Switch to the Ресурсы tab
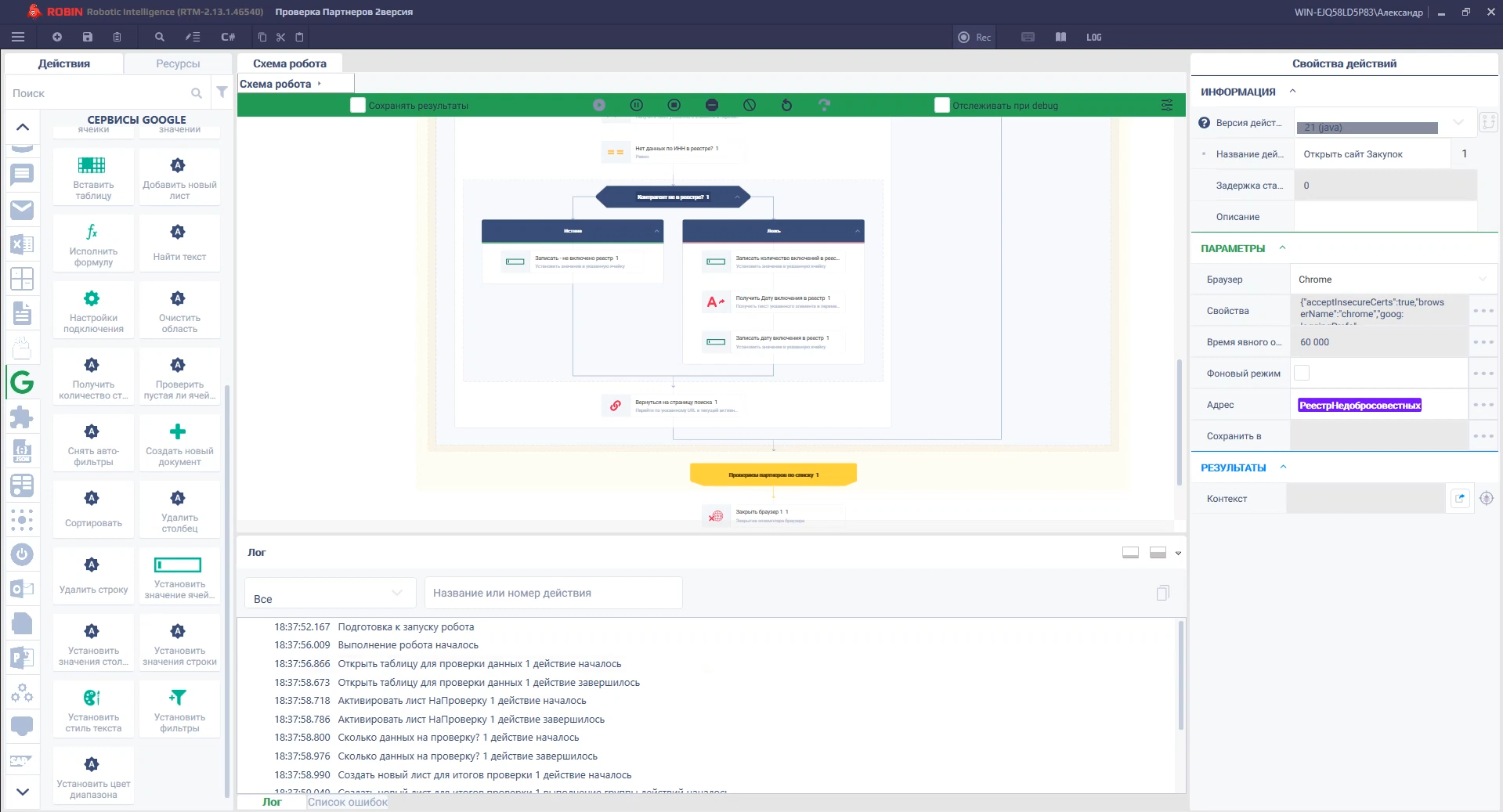 pos(178,63)
